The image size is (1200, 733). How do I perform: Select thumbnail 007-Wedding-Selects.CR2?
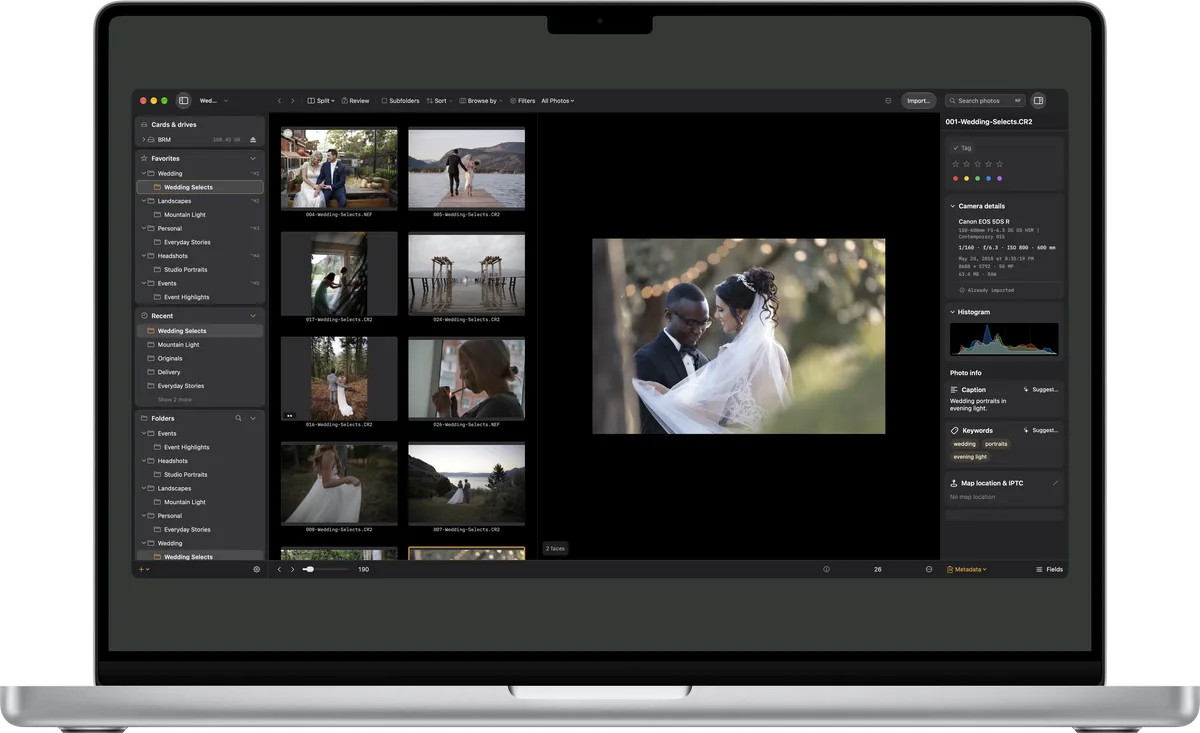467,484
